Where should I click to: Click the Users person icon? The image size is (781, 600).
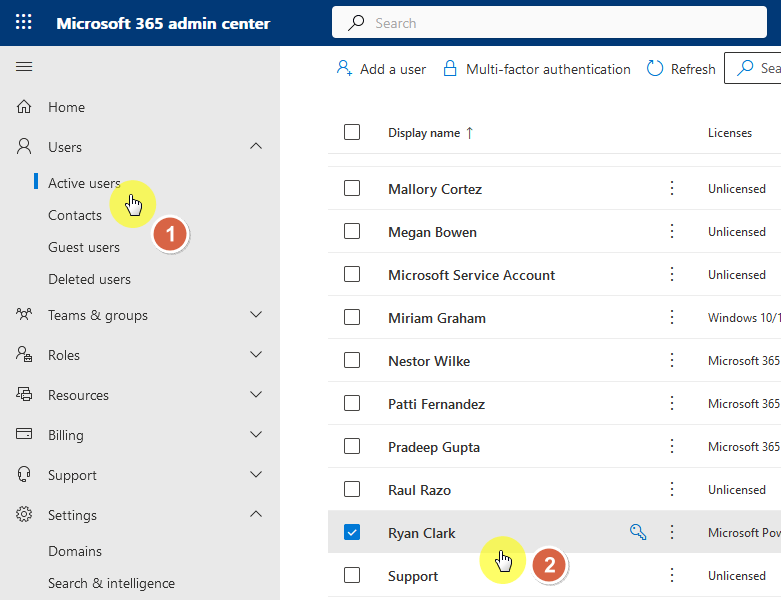click(24, 147)
